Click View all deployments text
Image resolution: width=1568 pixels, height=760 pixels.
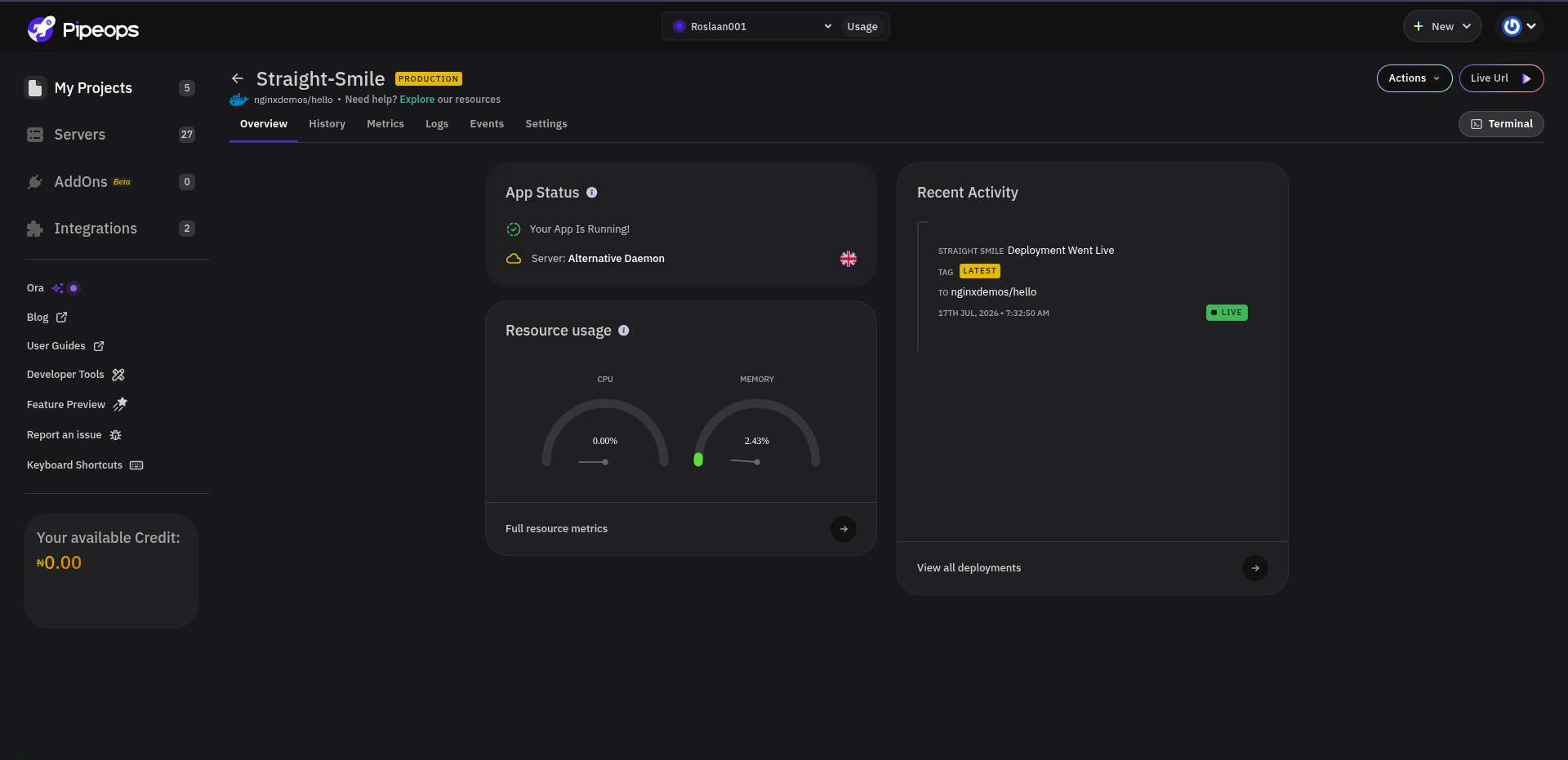pos(969,568)
